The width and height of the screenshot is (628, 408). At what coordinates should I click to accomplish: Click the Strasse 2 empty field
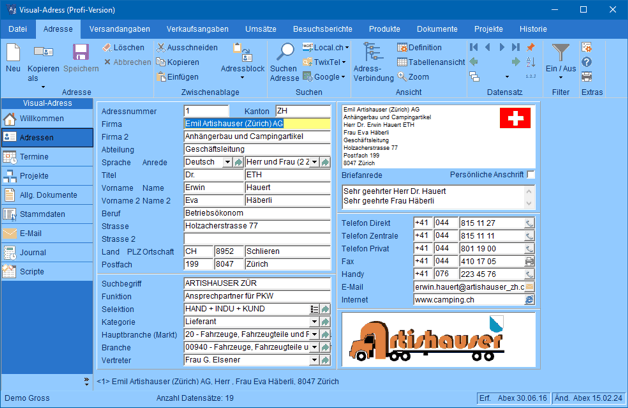pyautogui.click(x=257, y=239)
